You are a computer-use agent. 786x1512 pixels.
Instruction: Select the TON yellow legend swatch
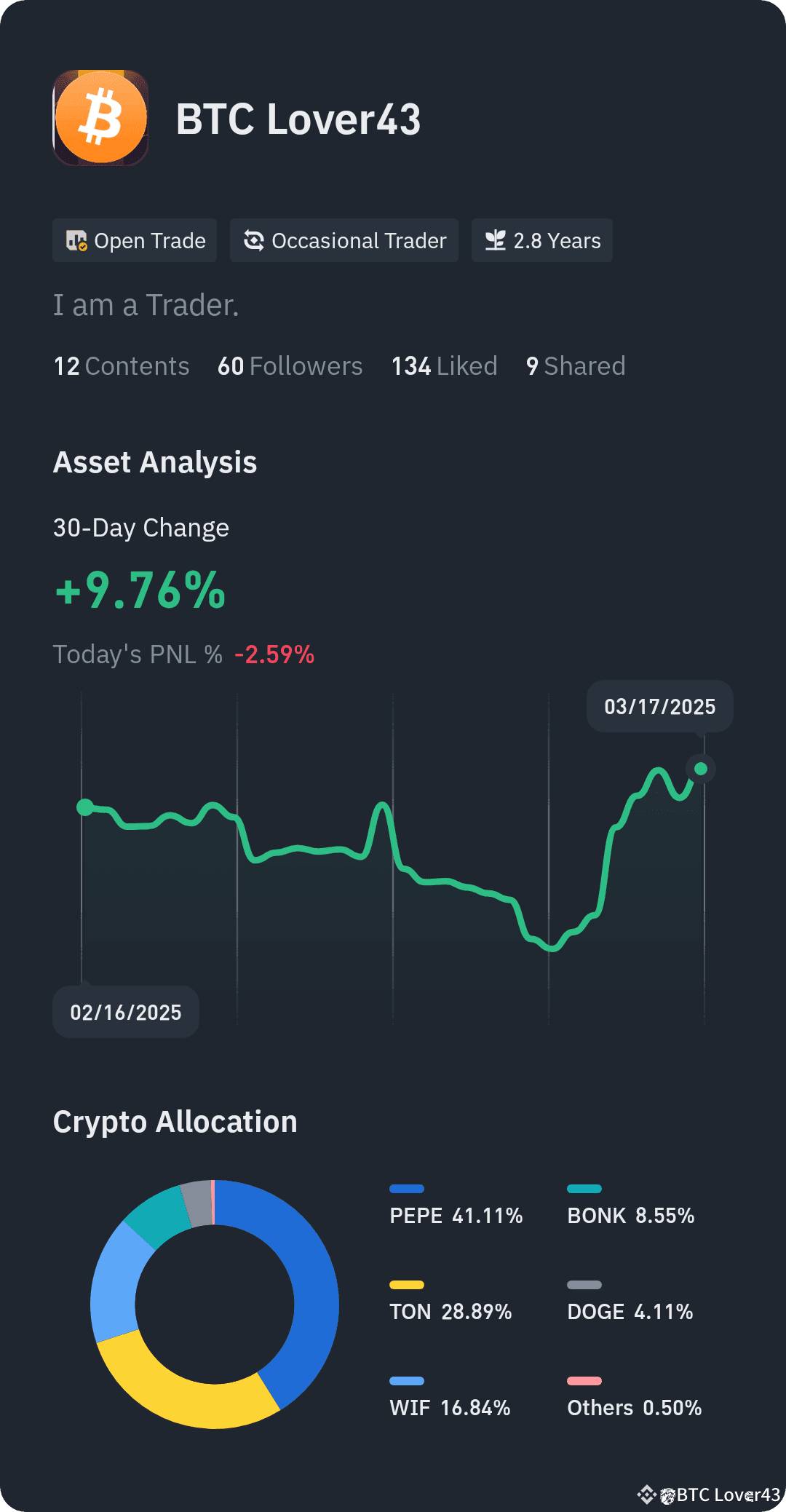click(x=407, y=1285)
